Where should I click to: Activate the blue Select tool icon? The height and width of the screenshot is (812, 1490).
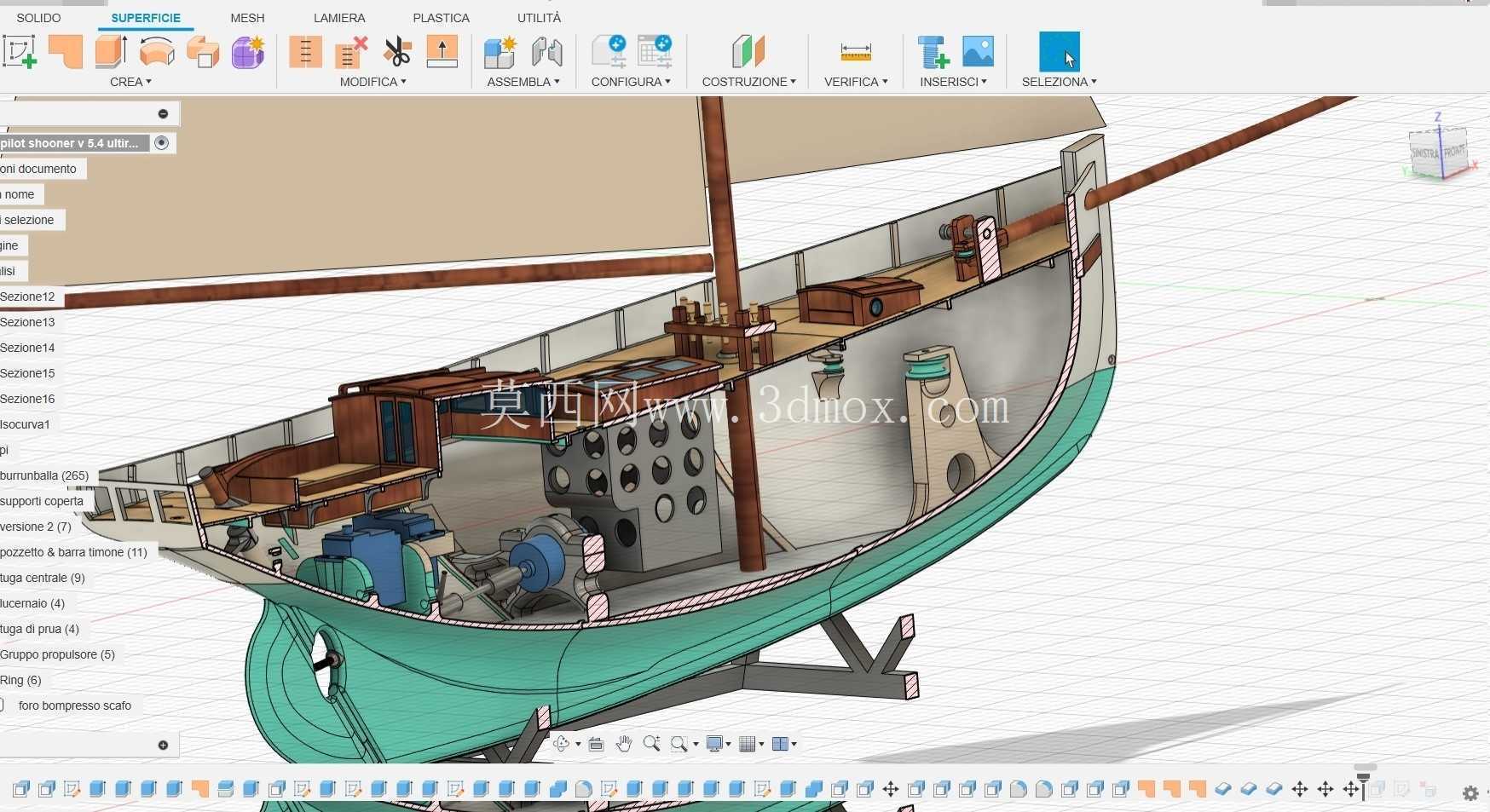tap(1060, 51)
